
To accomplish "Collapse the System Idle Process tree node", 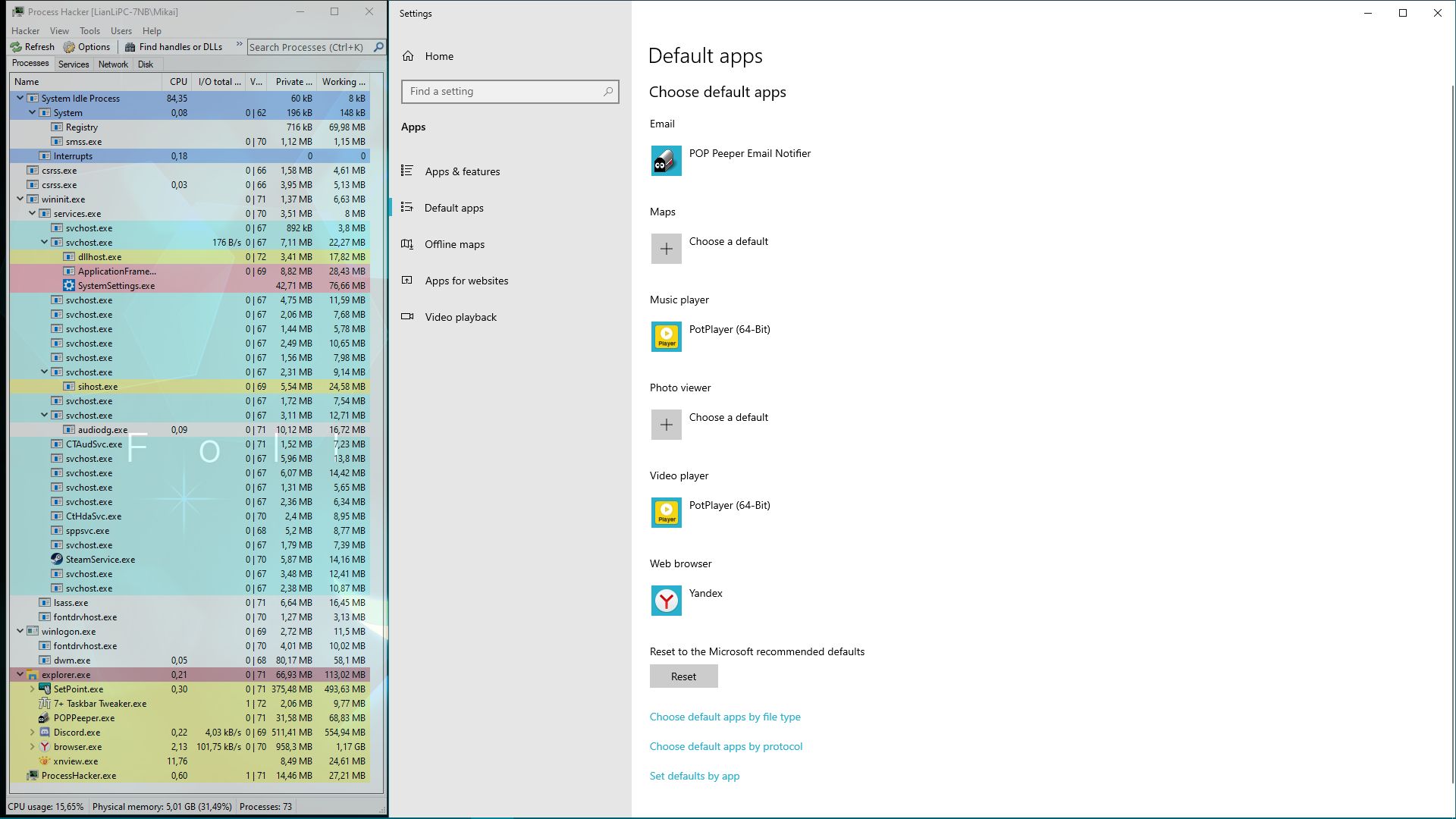I will pyautogui.click(x=20, y=99).
